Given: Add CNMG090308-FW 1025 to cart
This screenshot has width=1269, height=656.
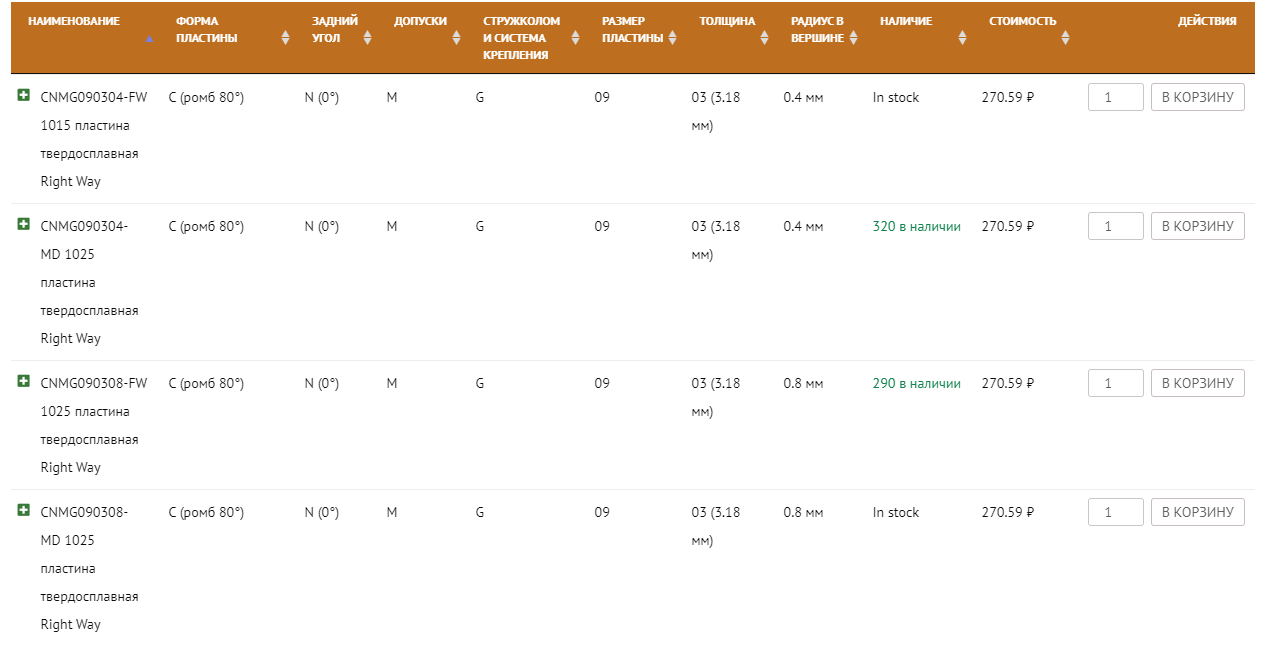Looking at the screenshot, I should point(1198,383).
